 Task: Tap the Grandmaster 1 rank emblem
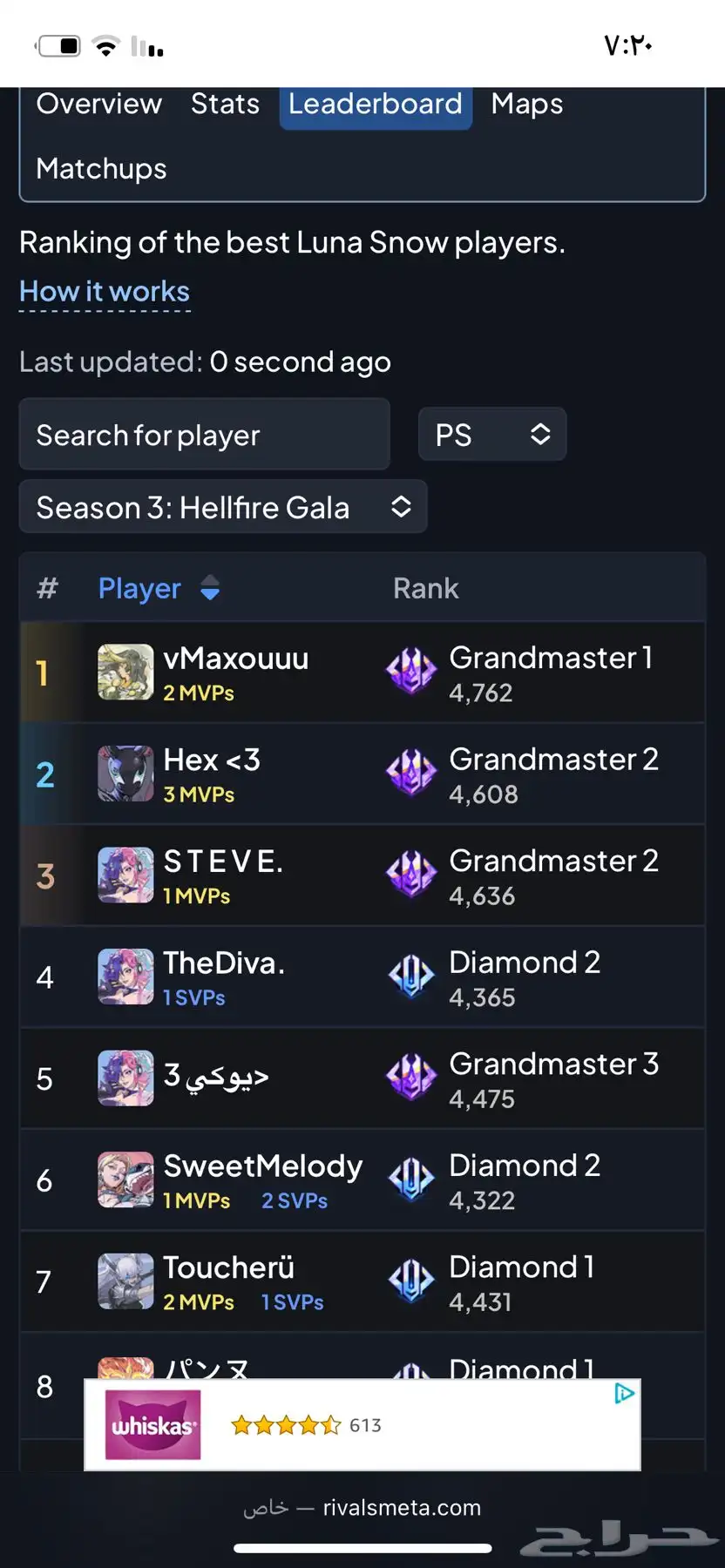click(x=411, y=672)
